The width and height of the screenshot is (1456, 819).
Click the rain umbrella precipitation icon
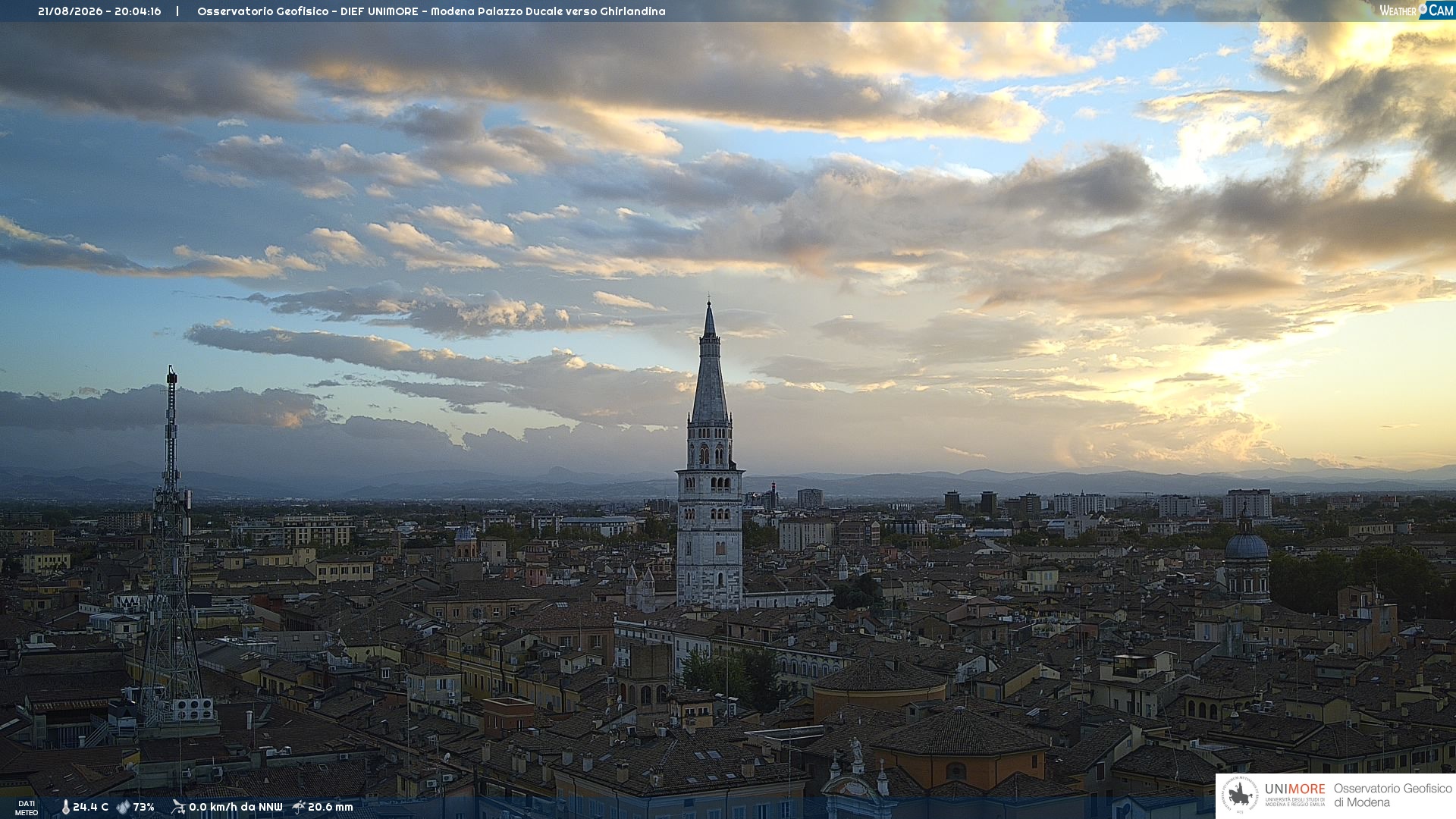point(299,807)
